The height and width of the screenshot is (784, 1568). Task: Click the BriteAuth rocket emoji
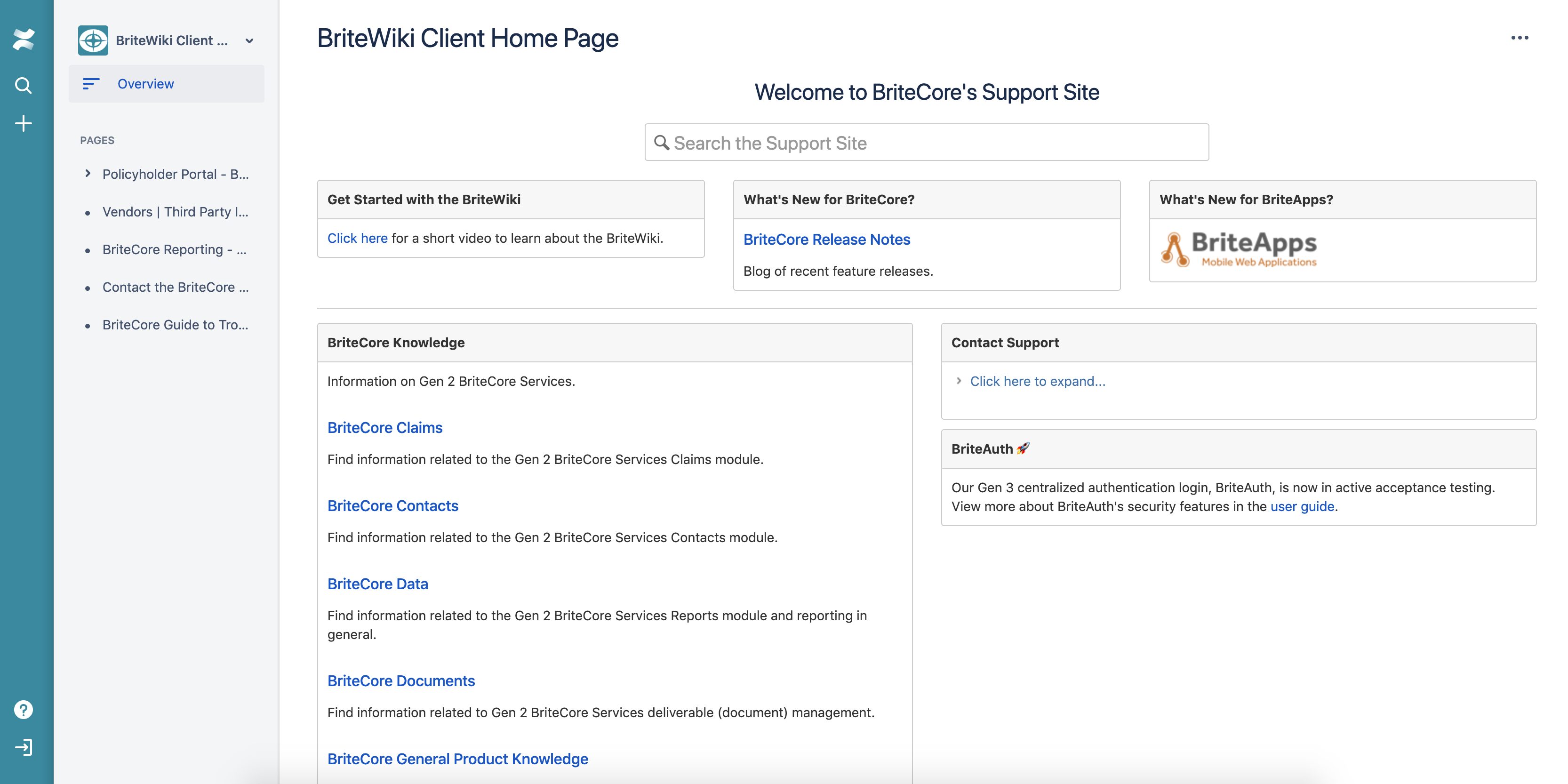[x=1023, y=448]
